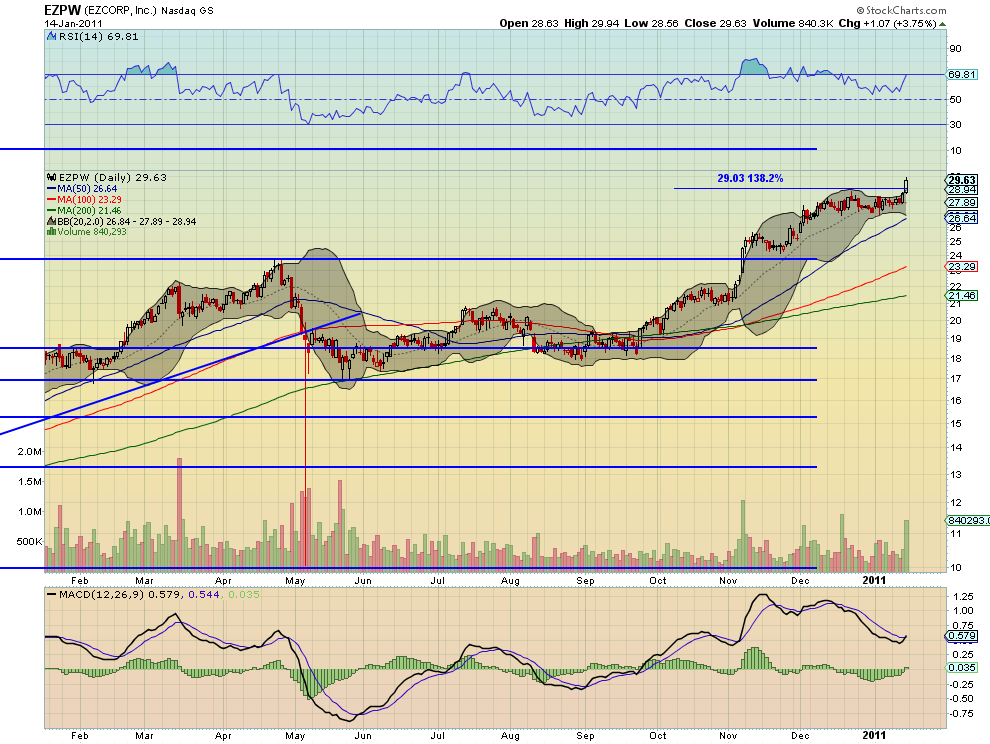990x744 pixels.
Task: Click the chart date '14-Jan-2011'
Action: coord(73,23)
